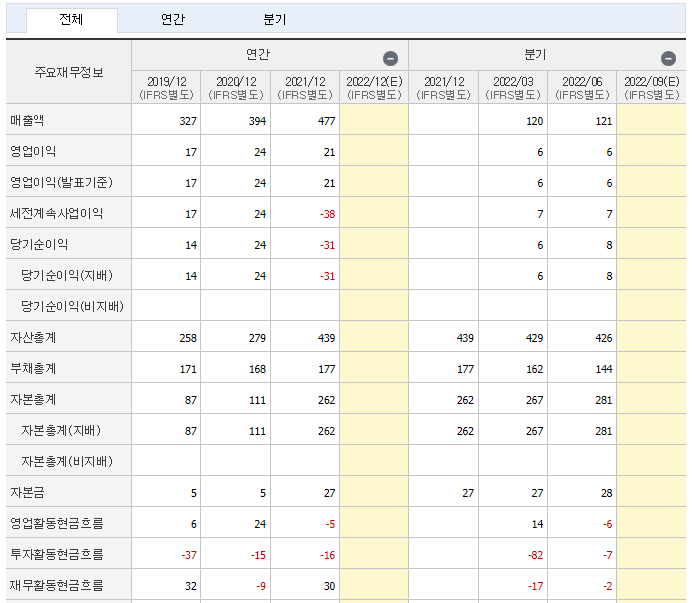
Task: Click the 자산총계 quarterly value 429
Action: click(x=534, y=338)
